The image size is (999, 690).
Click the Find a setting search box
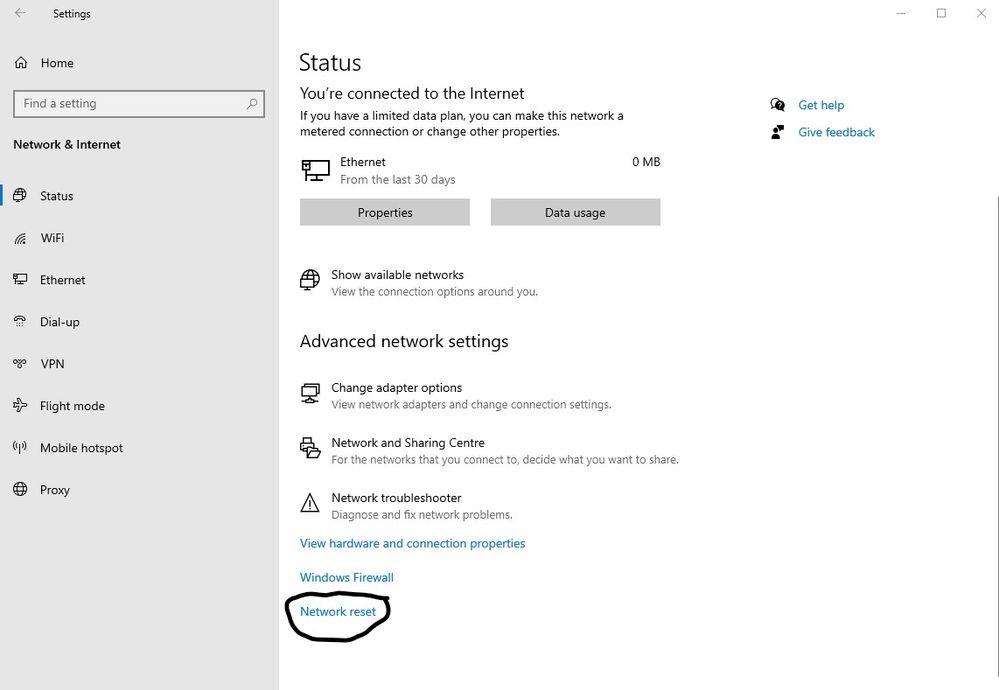pos(130,104)
